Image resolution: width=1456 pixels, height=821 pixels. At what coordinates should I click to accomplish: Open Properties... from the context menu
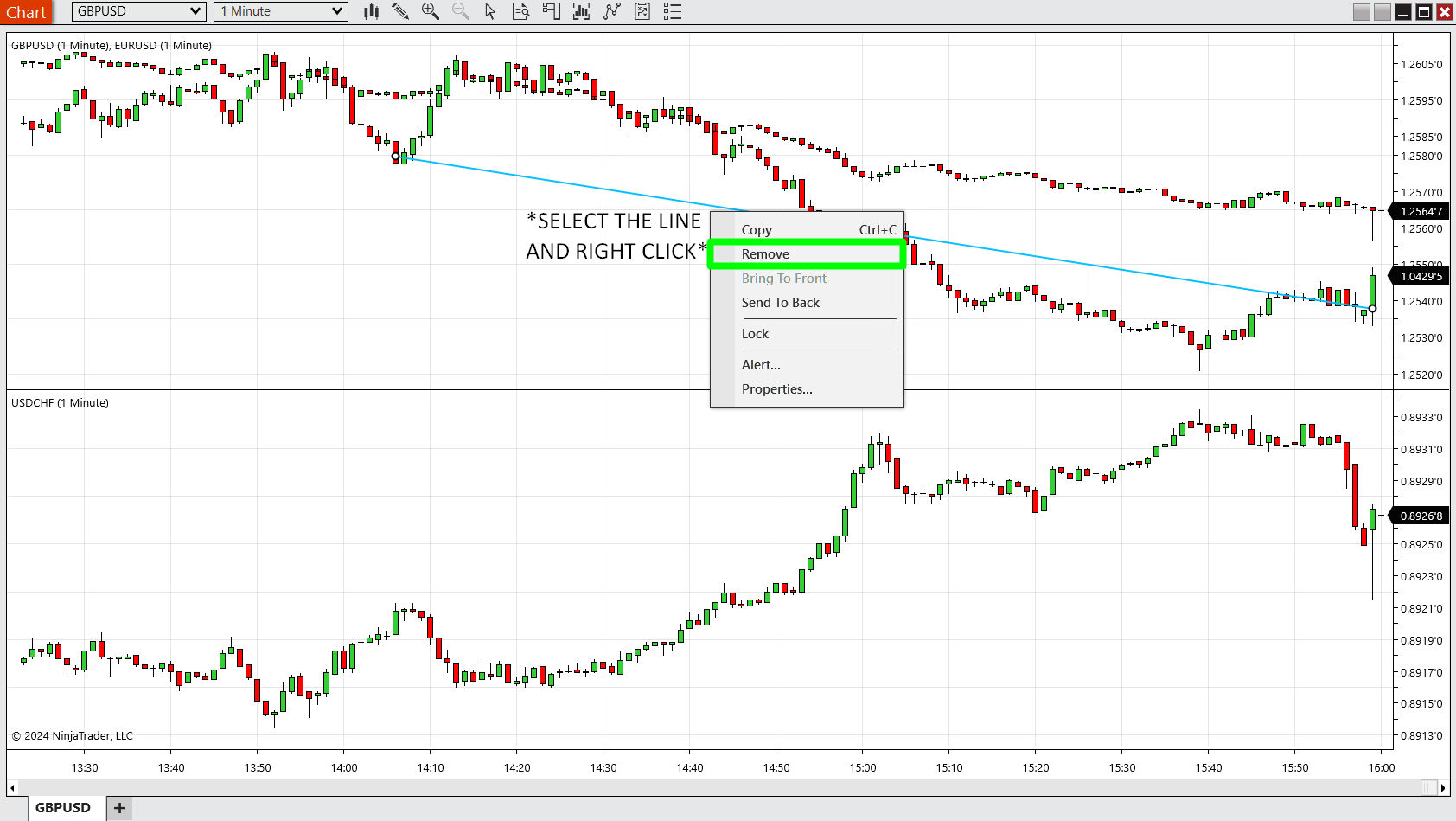[x=776, y=389]
